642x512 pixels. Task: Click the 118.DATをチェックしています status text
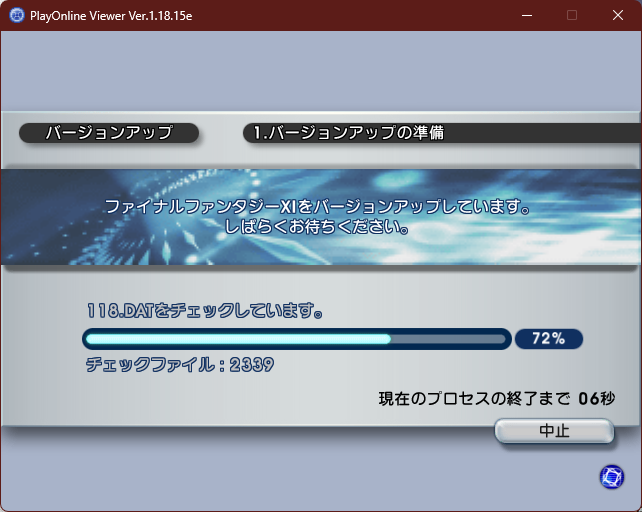[x=205, y=310]
